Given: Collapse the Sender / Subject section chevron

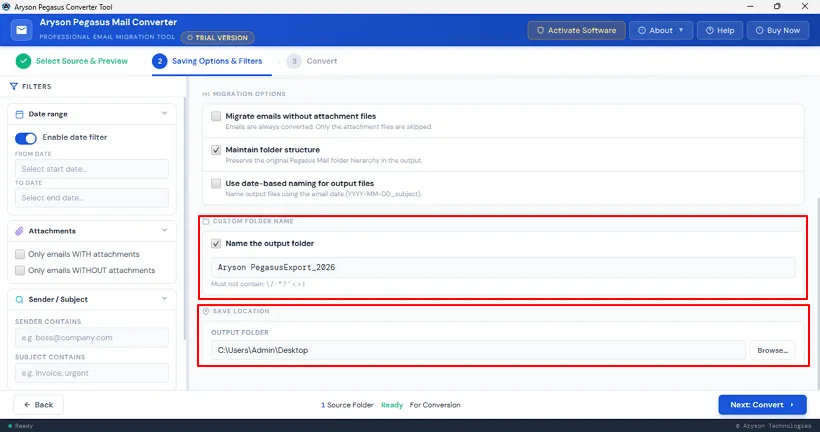Looking at the screenshot, I should coord(164,299).
